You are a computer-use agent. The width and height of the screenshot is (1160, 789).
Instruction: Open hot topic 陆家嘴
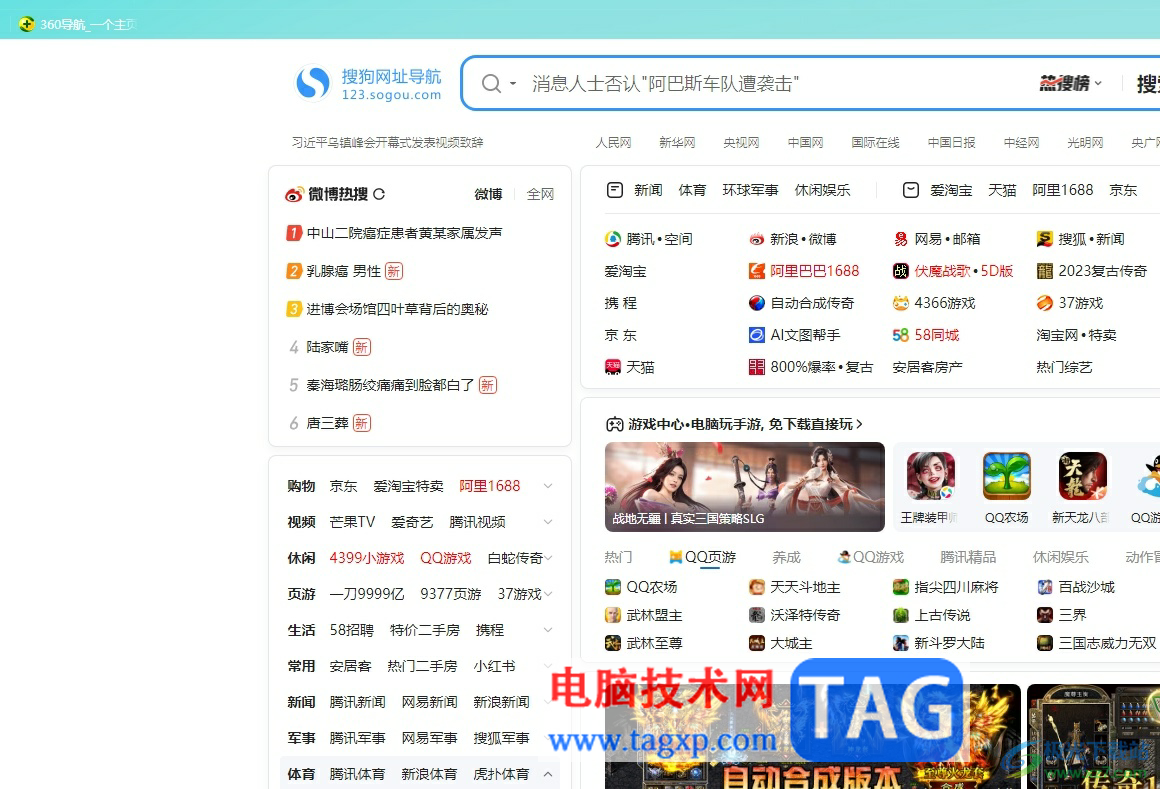(327, 347)
